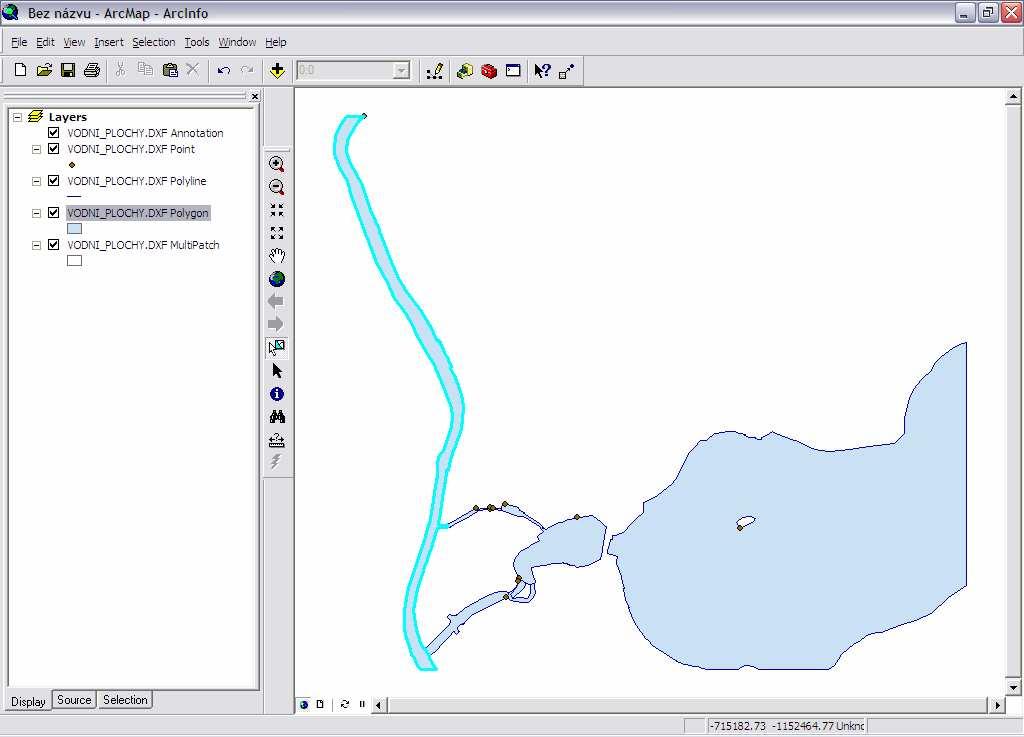Image resolution: width=1024 pixels, height=737 pixels.
Task: Select VODNI_PLOCHY.DXF MultiPatch layer name
Action: pos(143,245)
